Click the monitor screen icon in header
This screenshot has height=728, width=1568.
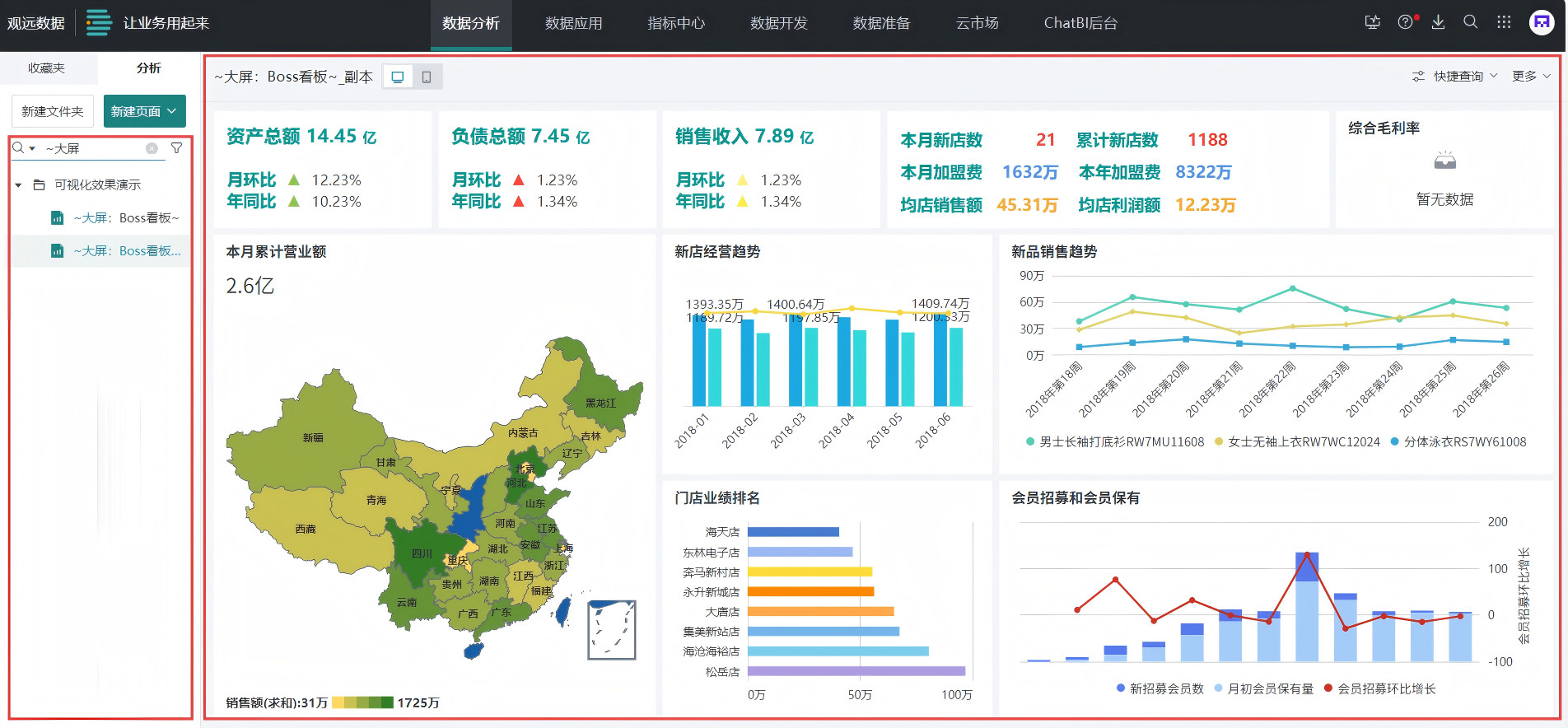pyautogui.click(x=1372, y=22)
